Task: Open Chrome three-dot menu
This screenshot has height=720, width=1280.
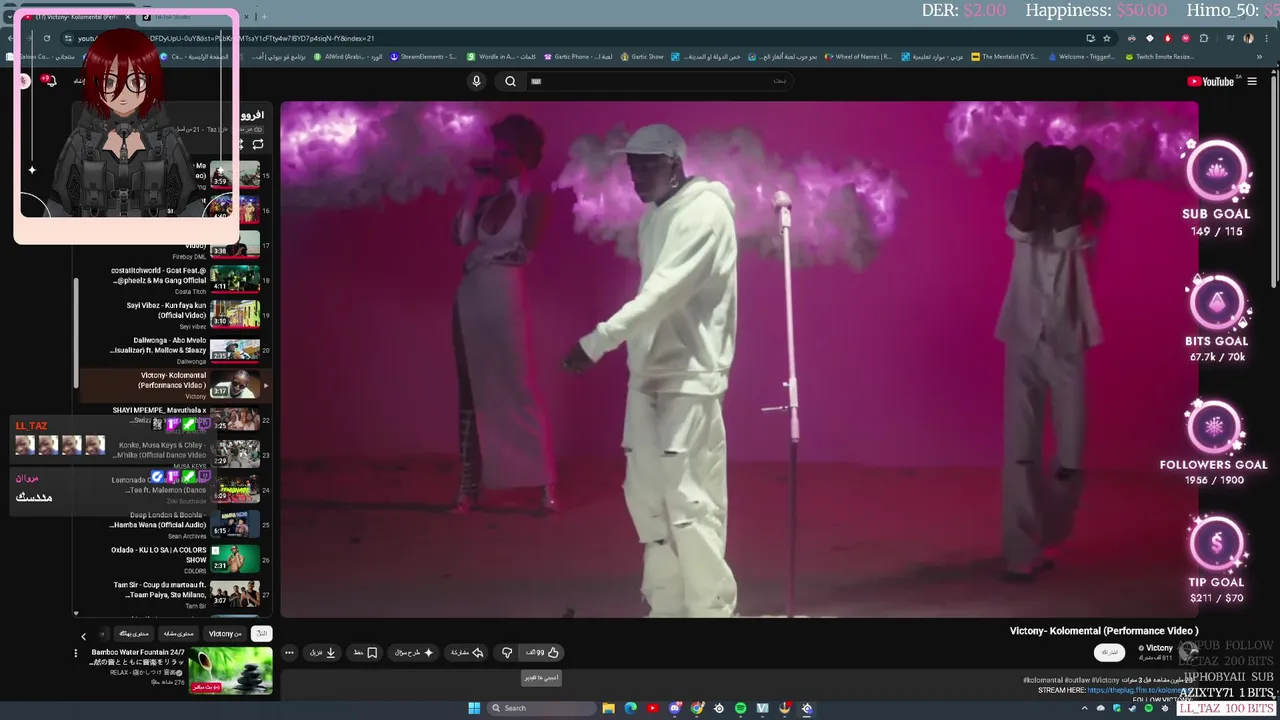Action: (x=1266, y=38)
